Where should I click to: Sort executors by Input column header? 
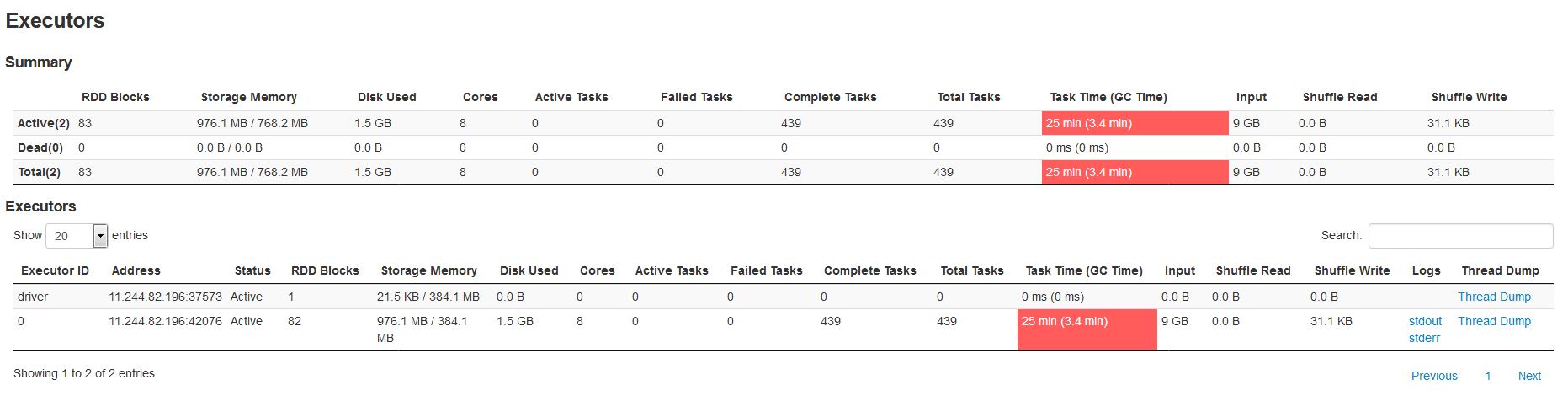point(1179,270)
